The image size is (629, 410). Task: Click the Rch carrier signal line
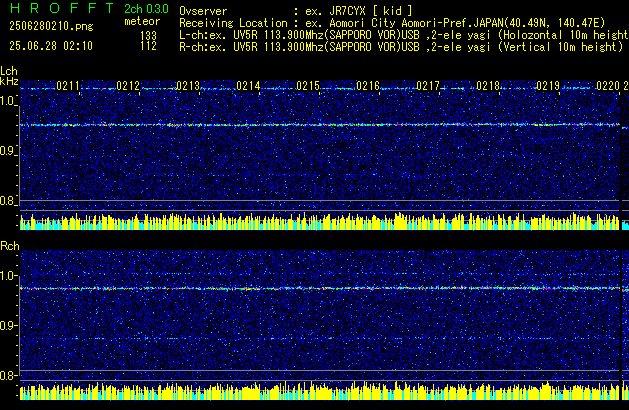pos(320,288)
